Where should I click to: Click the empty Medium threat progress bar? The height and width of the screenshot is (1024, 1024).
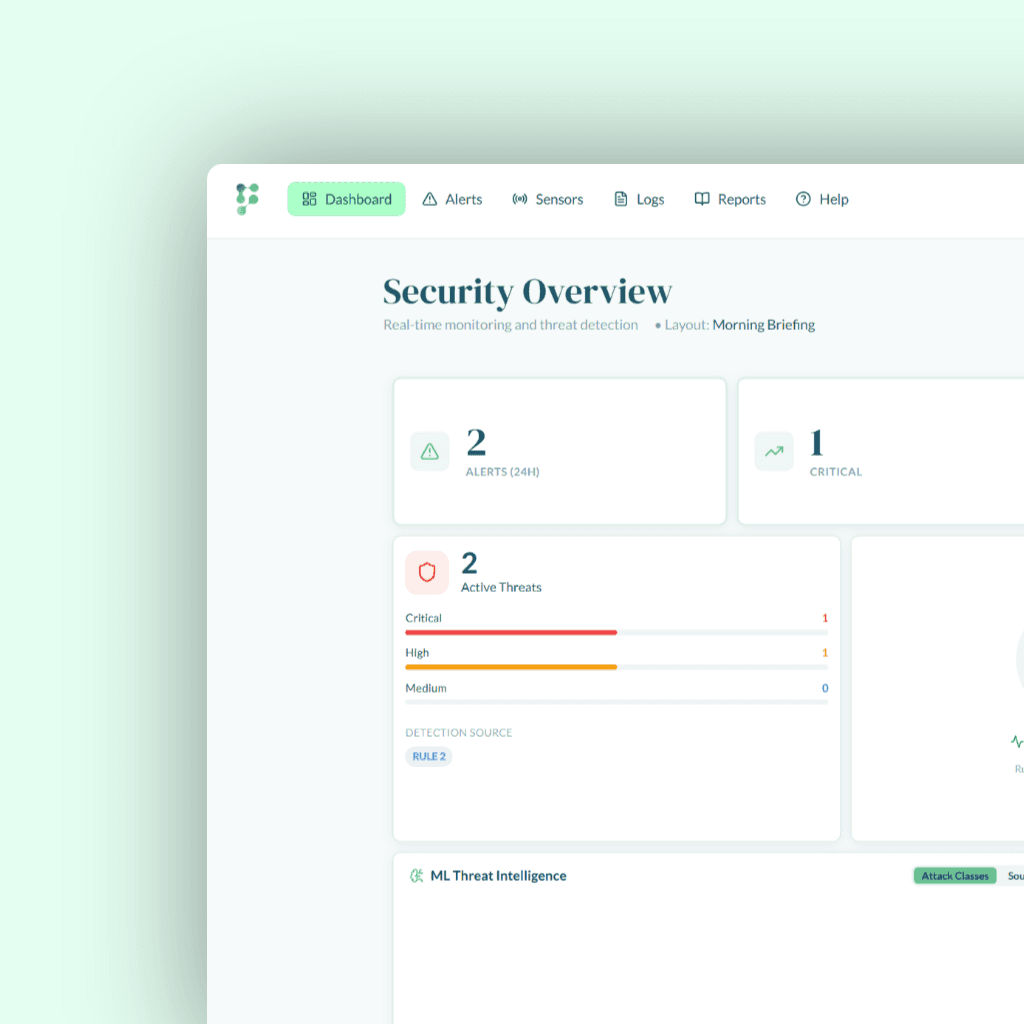pos(616,702)
